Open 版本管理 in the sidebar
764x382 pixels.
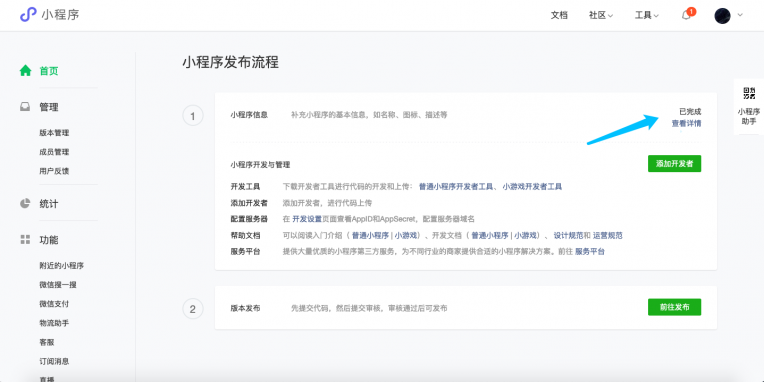[54, 133]
